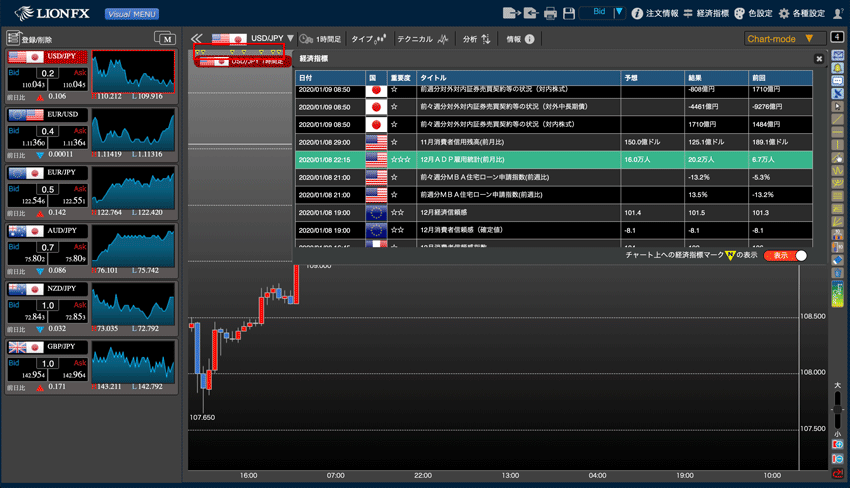The width and height of the screenshot is (850, 488).
Task: Open the 1時間足 timeframe selector
Action: (320, 39)
